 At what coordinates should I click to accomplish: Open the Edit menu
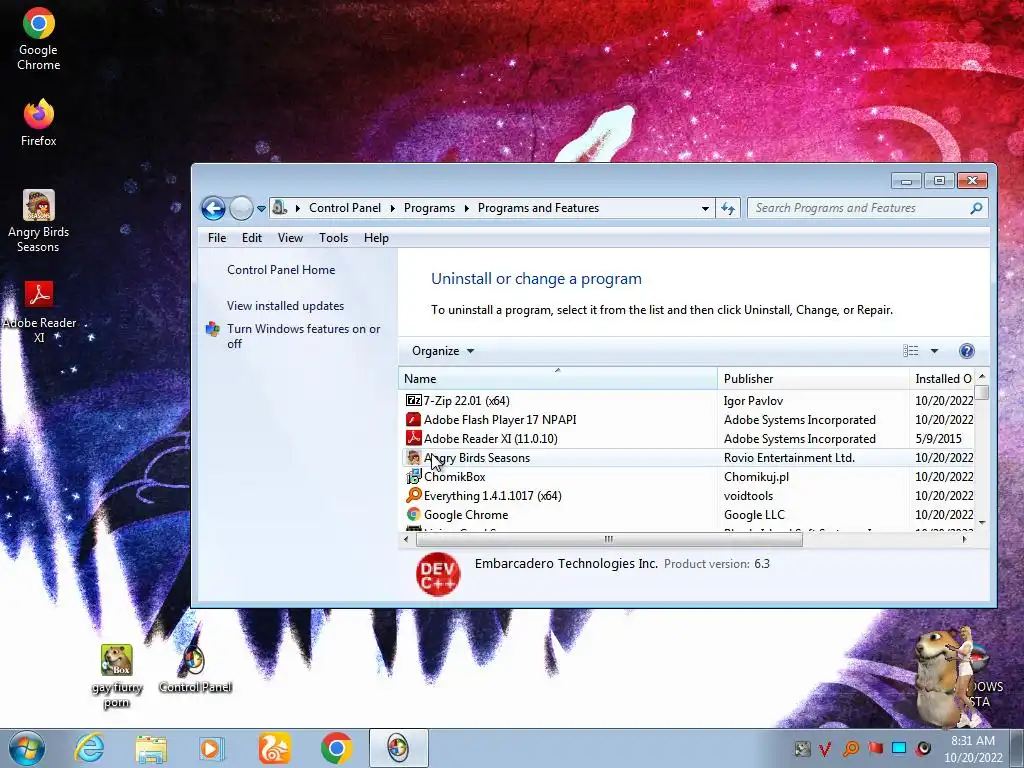[x=251, y=238]
